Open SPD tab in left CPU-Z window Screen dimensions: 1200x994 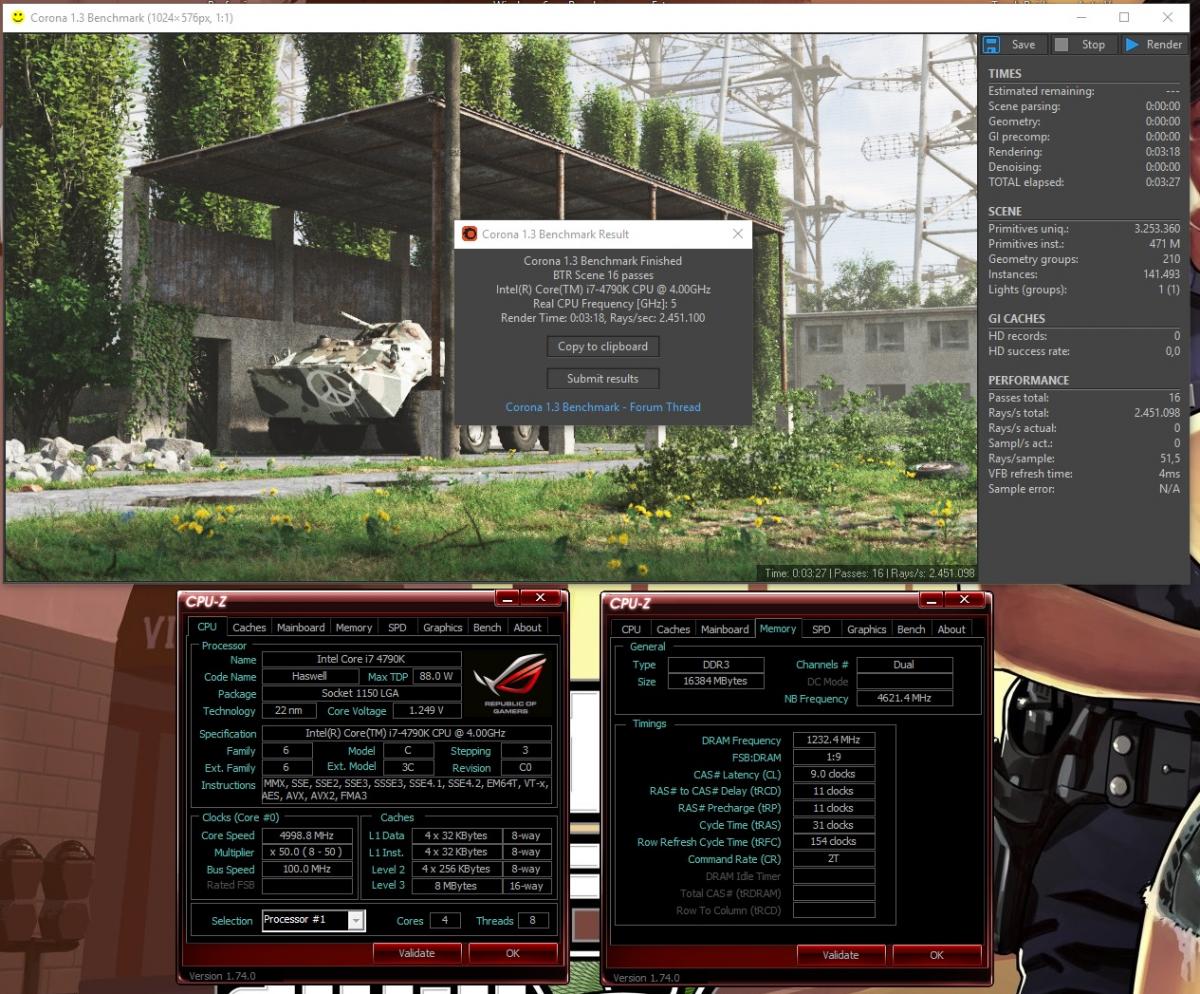[397, 628]
